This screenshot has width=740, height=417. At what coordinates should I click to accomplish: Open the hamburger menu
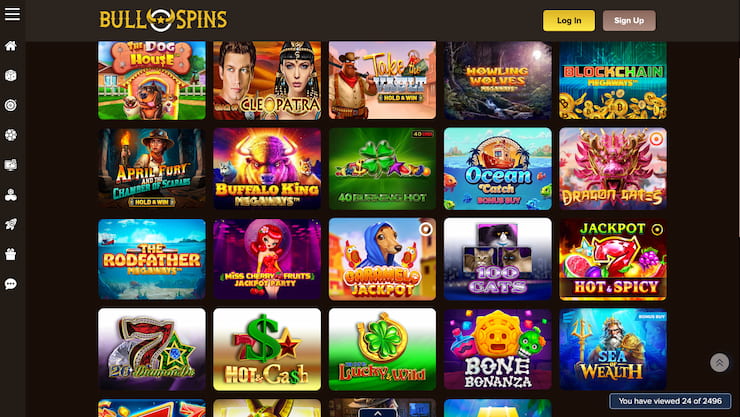click(12, 14)
